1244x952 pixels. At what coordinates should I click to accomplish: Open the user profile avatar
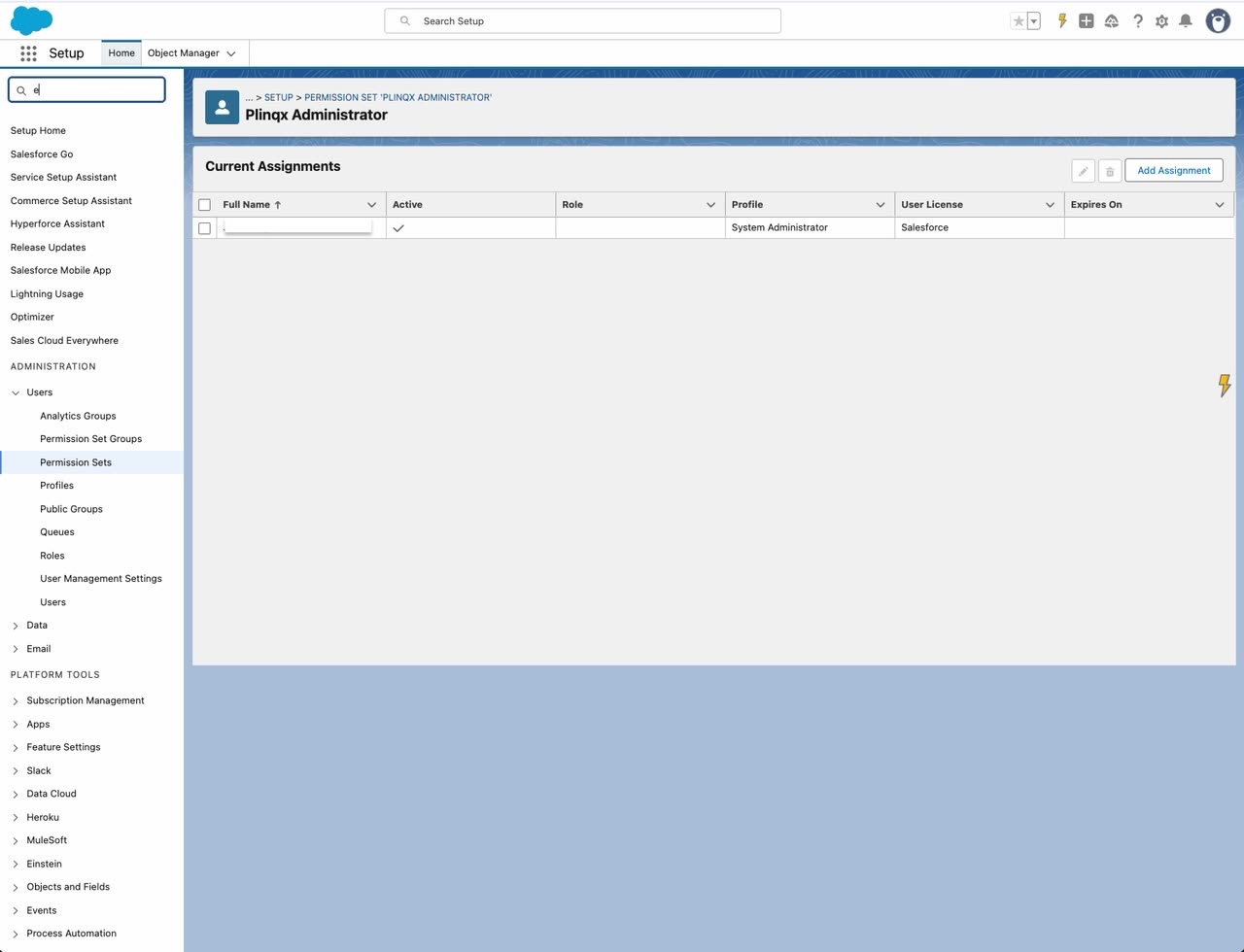pyautogui.click(x=1218, y=20)
